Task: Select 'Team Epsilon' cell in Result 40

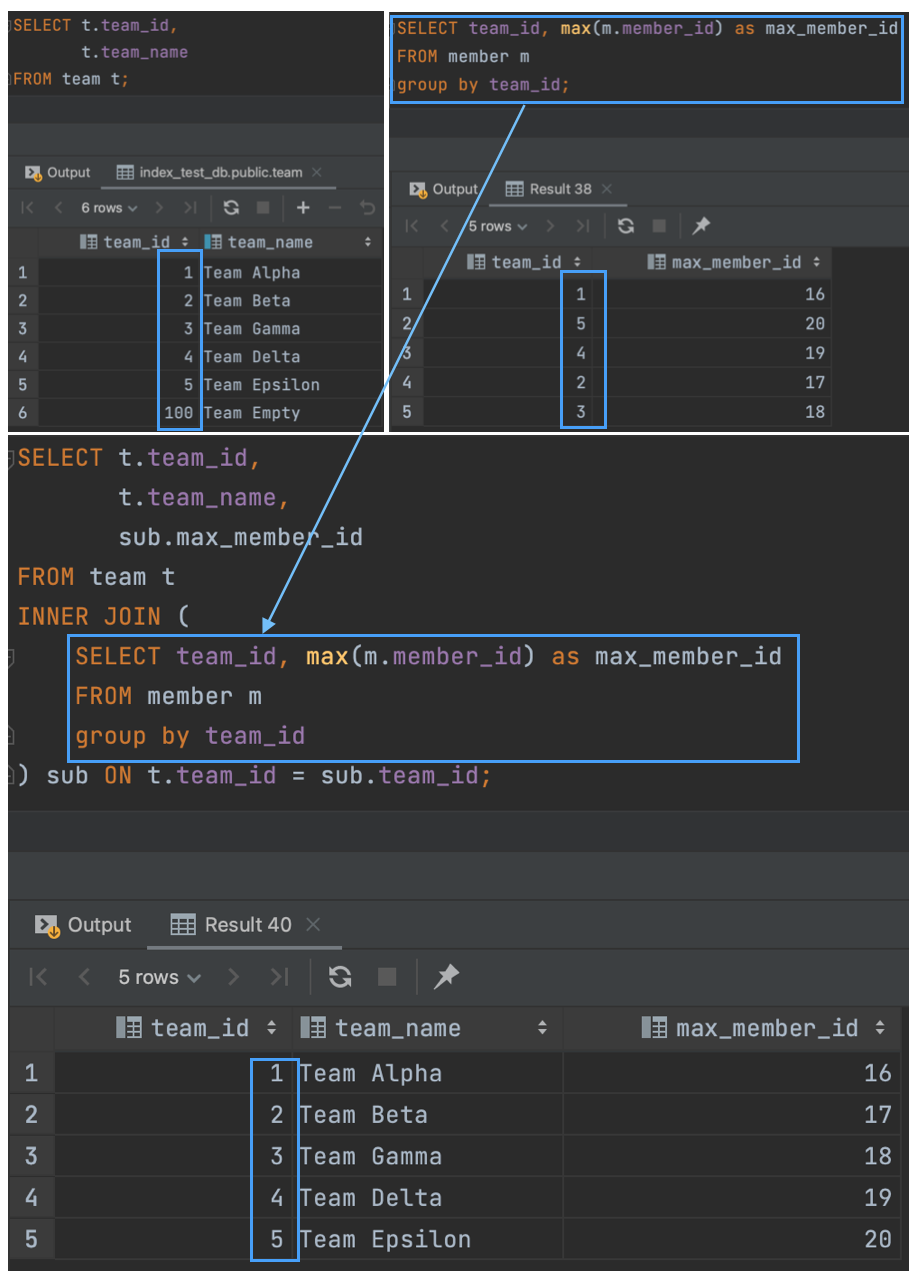Action: (428, 1239)
